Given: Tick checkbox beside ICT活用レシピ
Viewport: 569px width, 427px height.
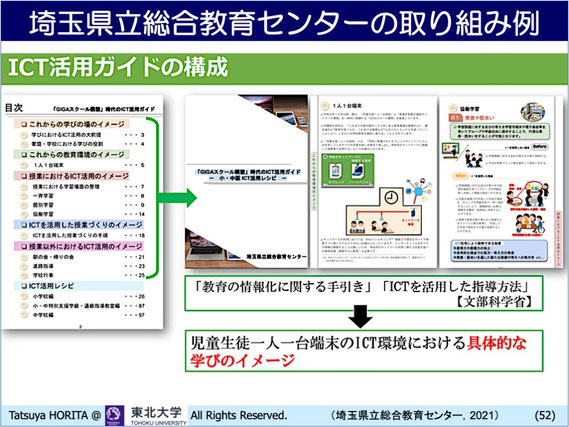Looking at the screenshot, I should point(24,286).
